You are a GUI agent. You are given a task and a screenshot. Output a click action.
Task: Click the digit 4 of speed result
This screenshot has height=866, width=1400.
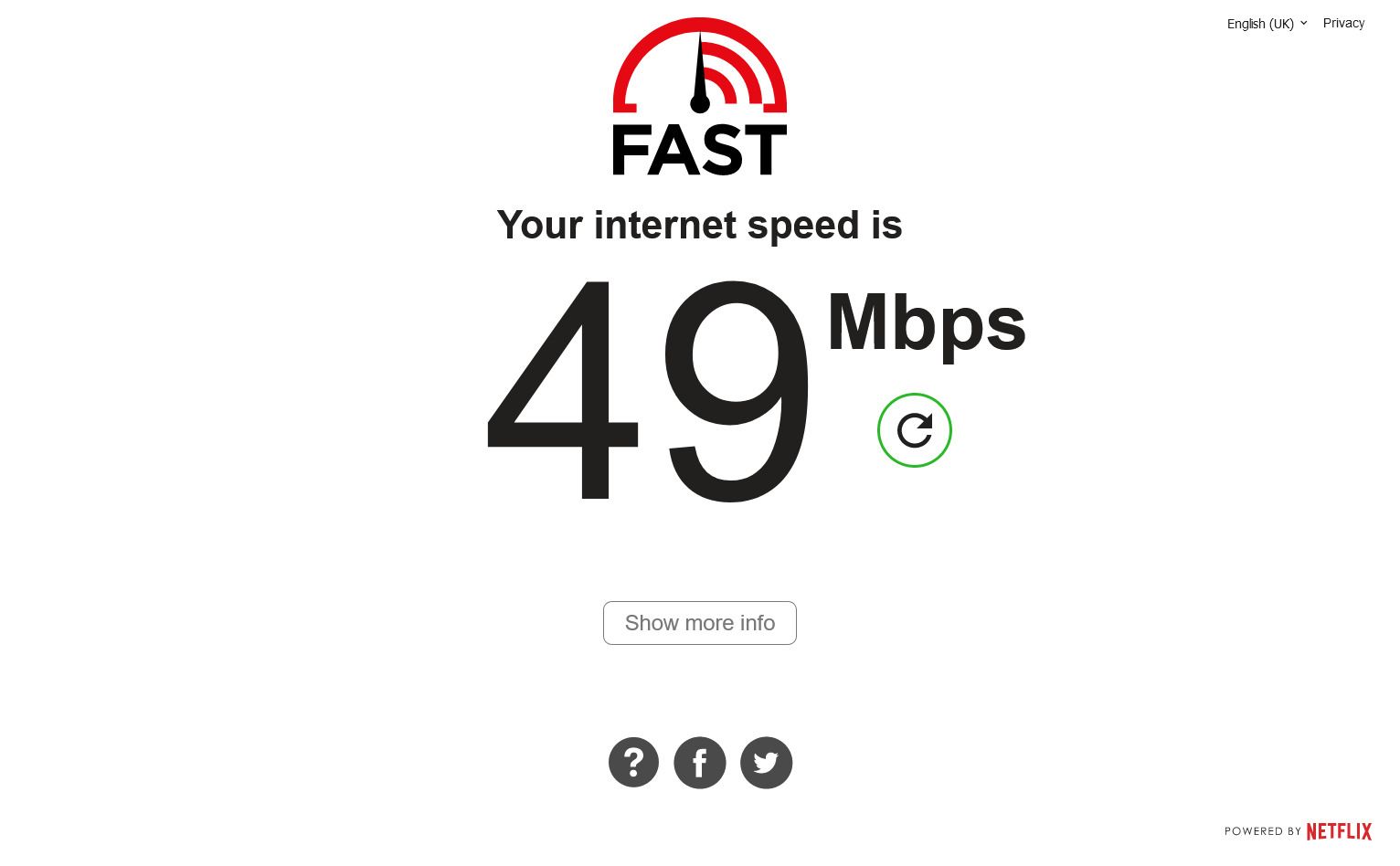[x=562, y=387]
